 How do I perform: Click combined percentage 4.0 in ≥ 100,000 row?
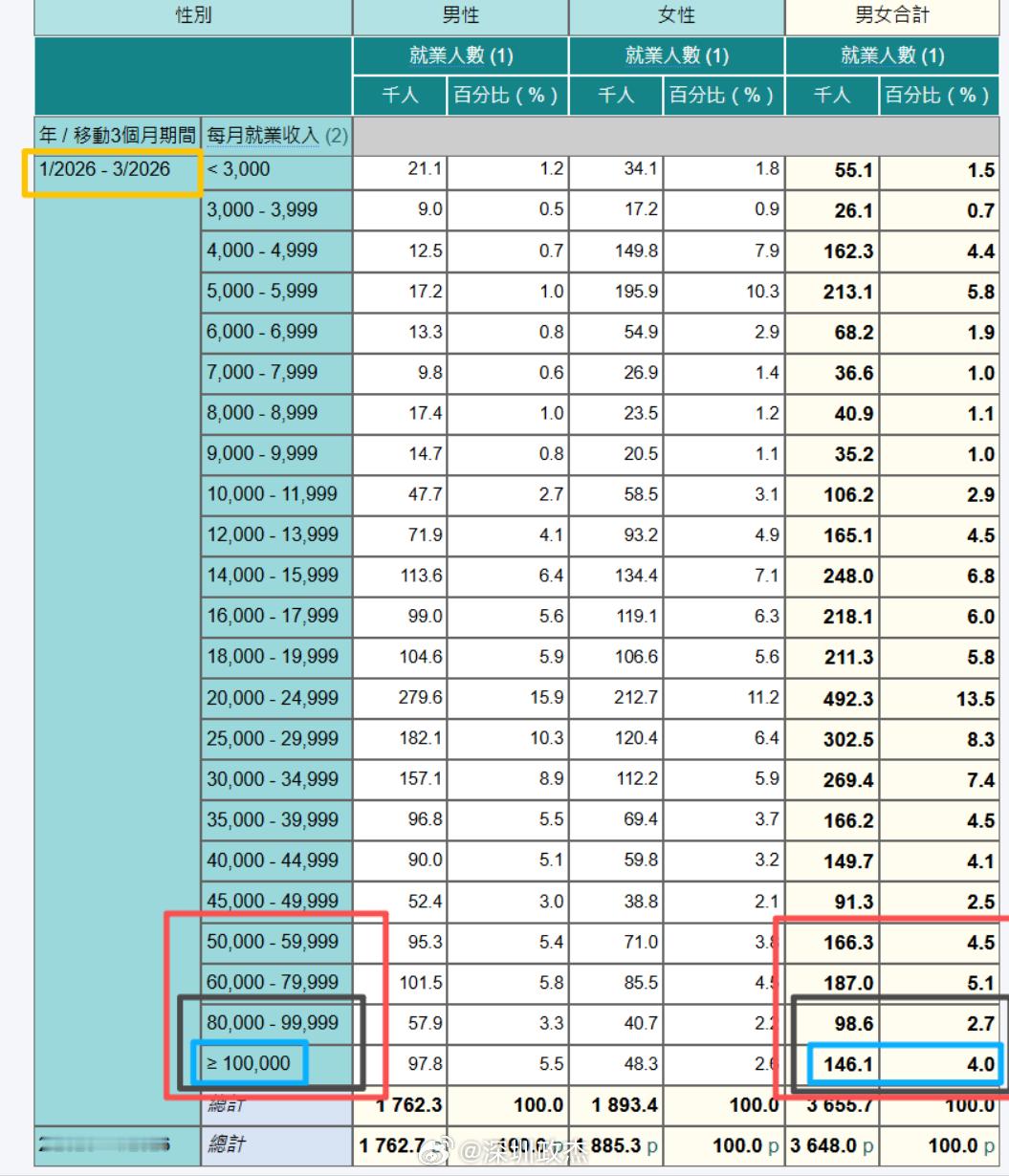click(981, 1064)
